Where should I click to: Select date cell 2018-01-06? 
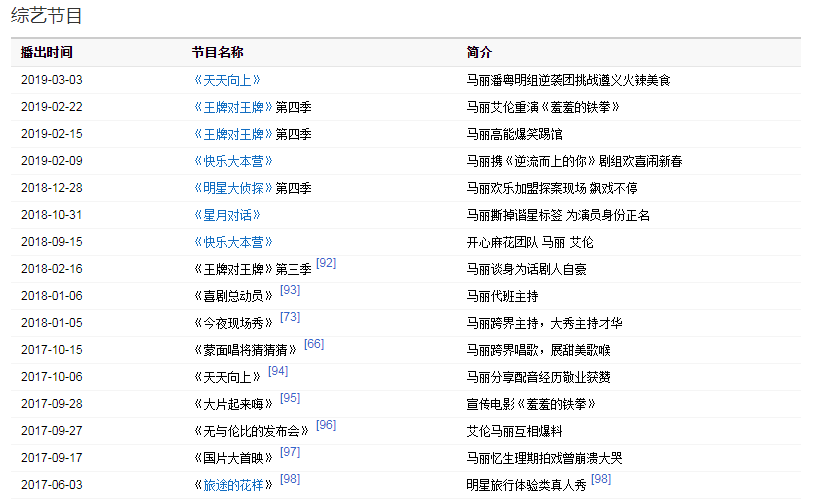point(51,296)
